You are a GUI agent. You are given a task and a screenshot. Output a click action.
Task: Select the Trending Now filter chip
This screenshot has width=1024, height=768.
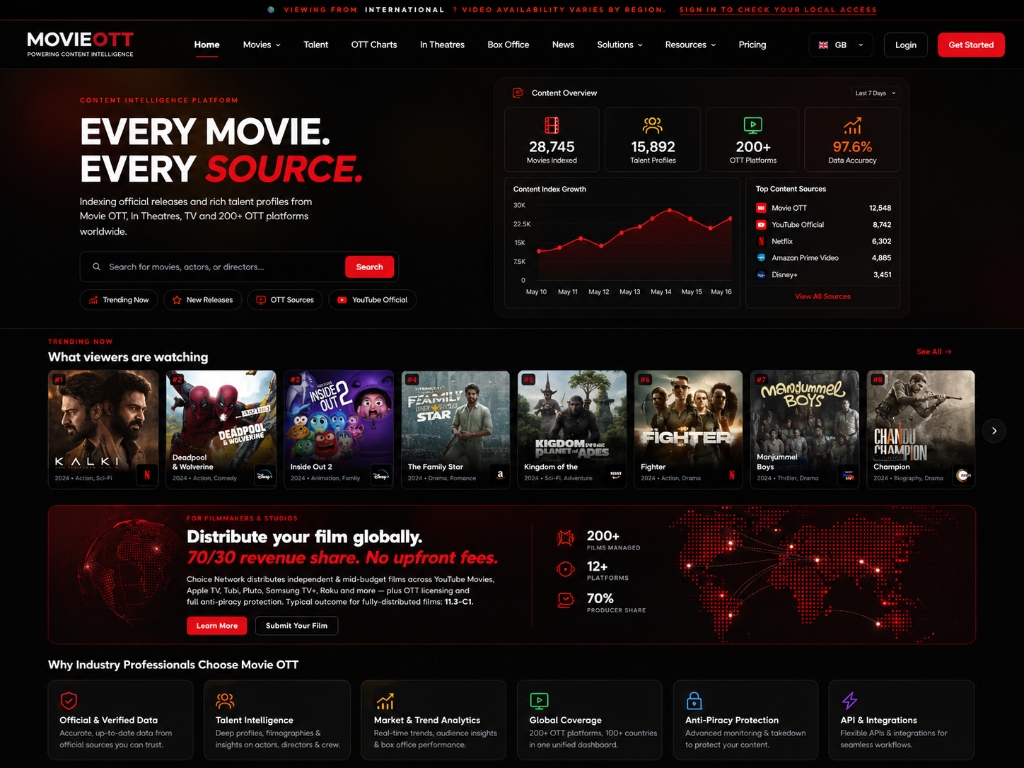119,300
